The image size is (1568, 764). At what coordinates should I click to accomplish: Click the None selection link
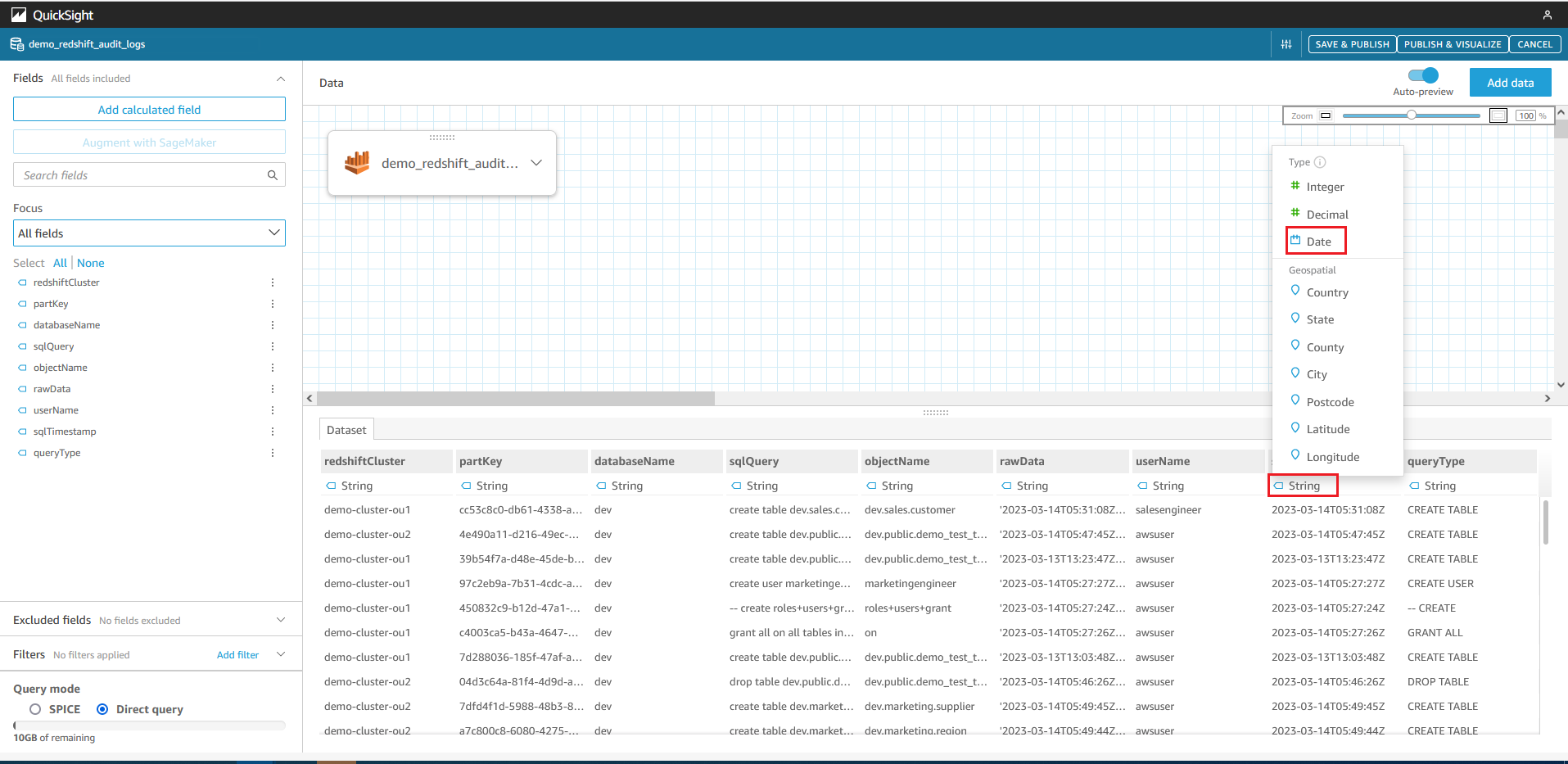tap(91, 263)
